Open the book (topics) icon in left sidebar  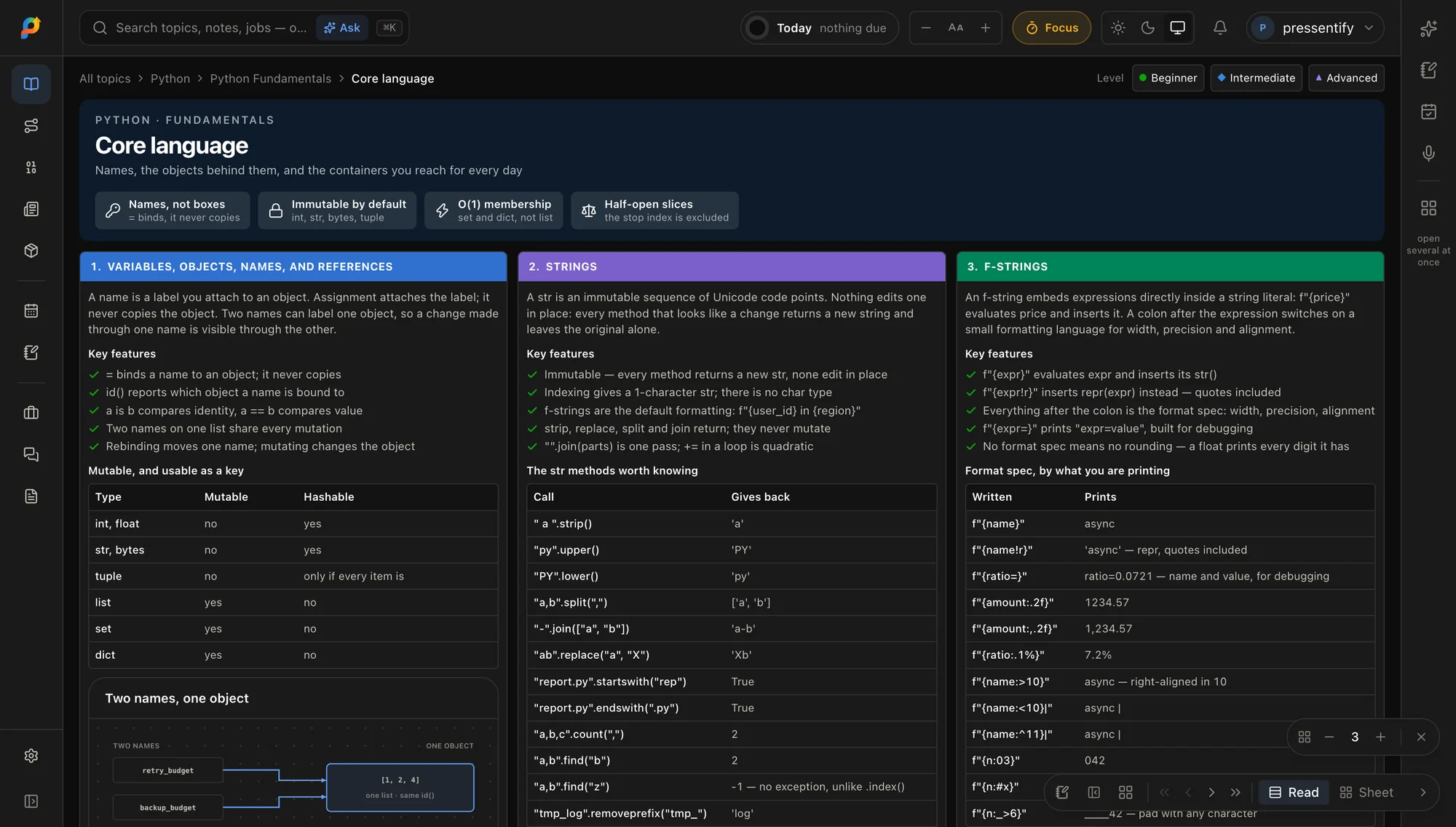click(x=31, y=84)
